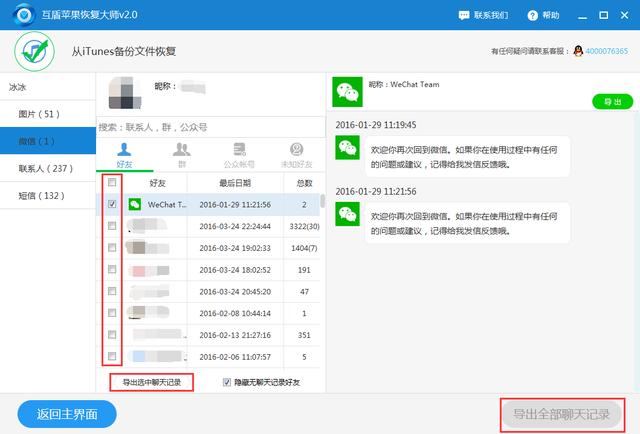
Task: Open the 帮助 help icon
Action: coord(532,16)
